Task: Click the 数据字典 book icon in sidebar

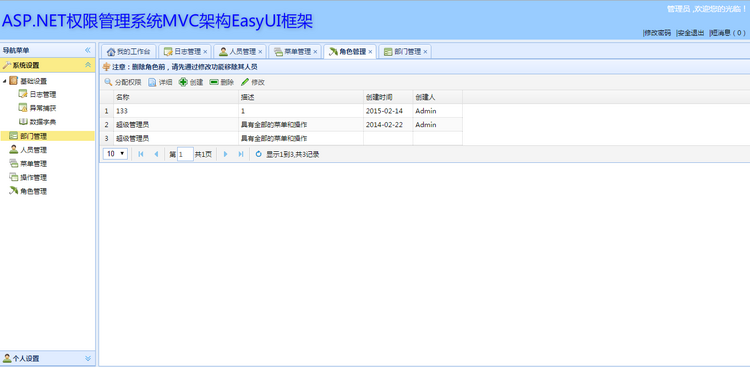Action: coord(22,122)
